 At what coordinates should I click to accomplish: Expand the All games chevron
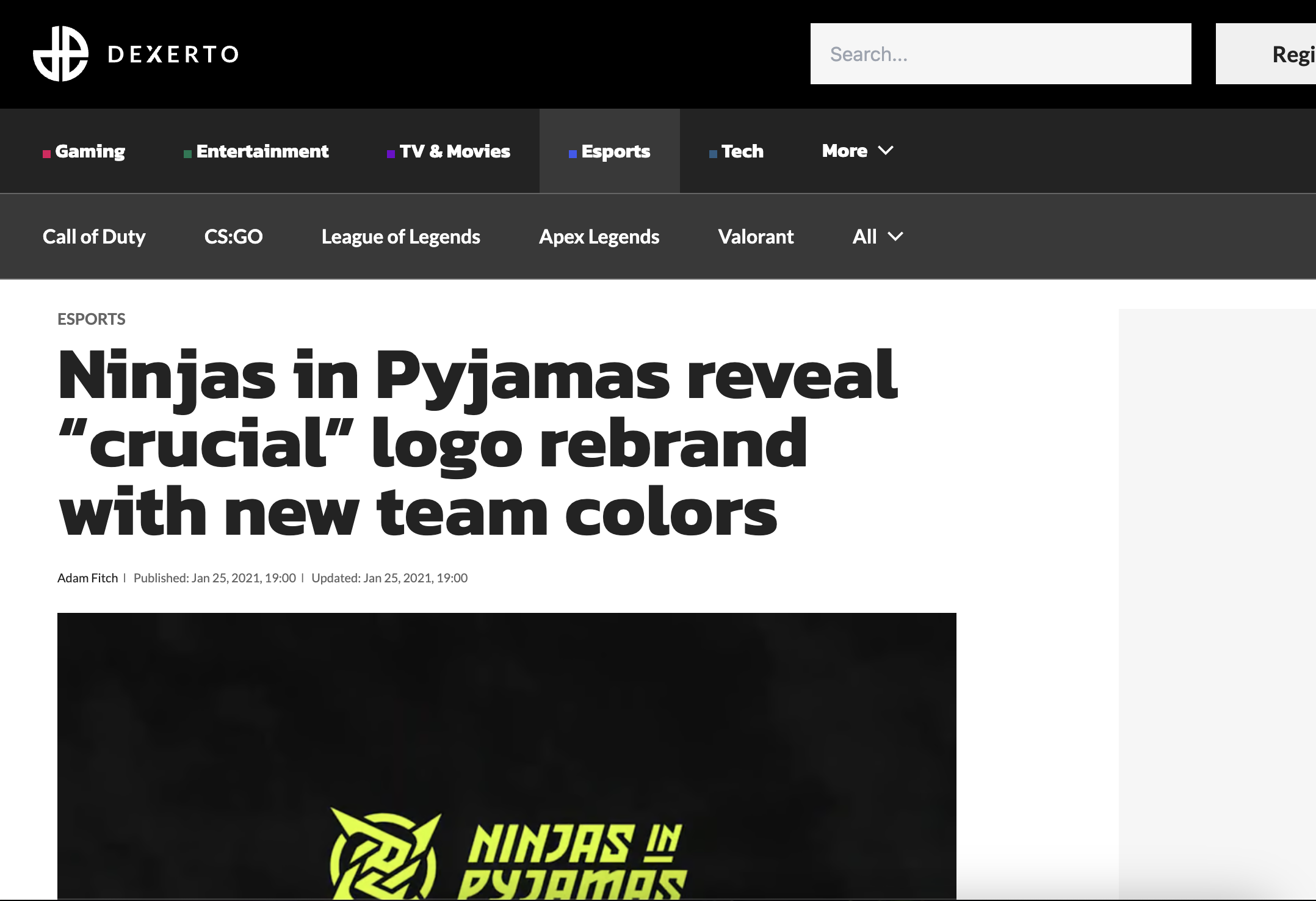click(x=895, y=236)
